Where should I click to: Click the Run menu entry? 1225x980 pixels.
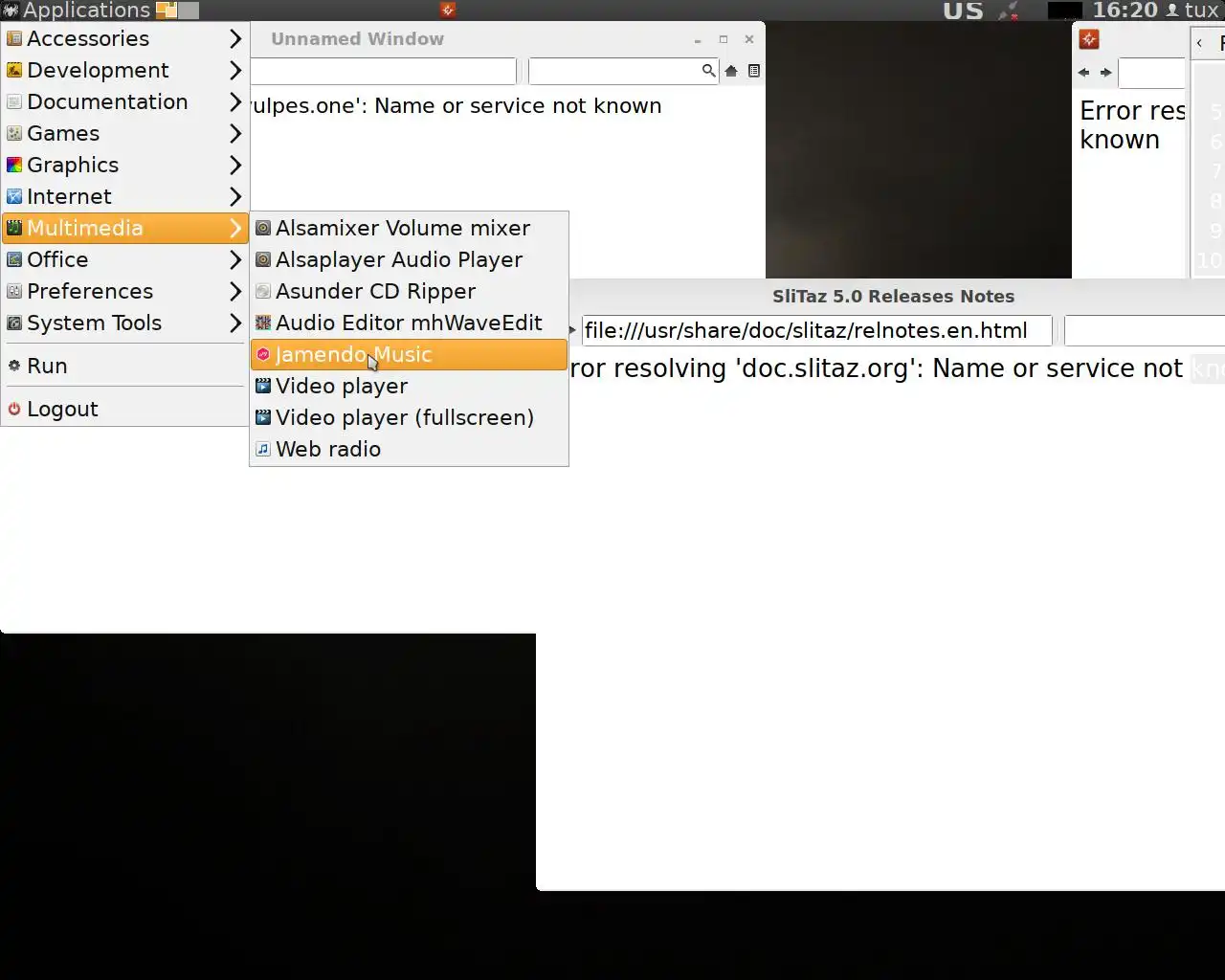pyautogui.click(x=124, y=367)
